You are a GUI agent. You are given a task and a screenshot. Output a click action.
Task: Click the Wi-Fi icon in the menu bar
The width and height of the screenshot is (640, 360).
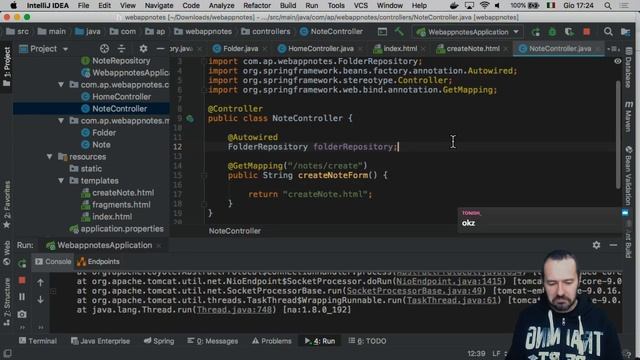[484, 5]
